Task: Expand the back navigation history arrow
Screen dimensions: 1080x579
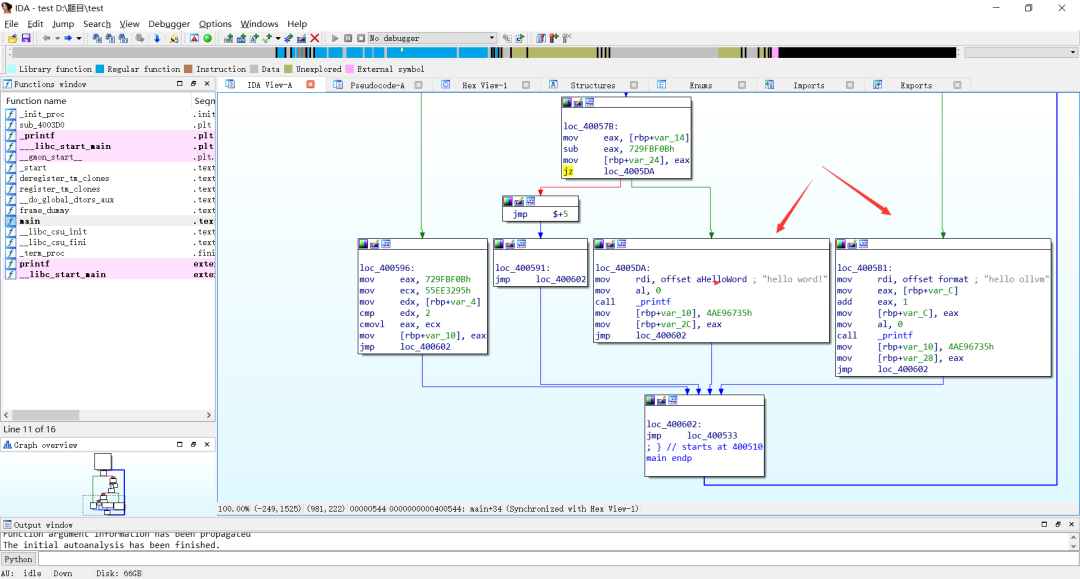Action: pos(58,38)
